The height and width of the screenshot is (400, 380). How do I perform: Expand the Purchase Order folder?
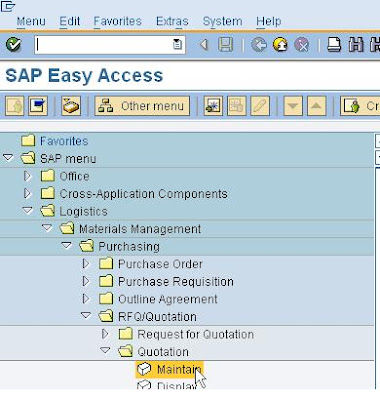pyautogui.click(x=86, y=264)
